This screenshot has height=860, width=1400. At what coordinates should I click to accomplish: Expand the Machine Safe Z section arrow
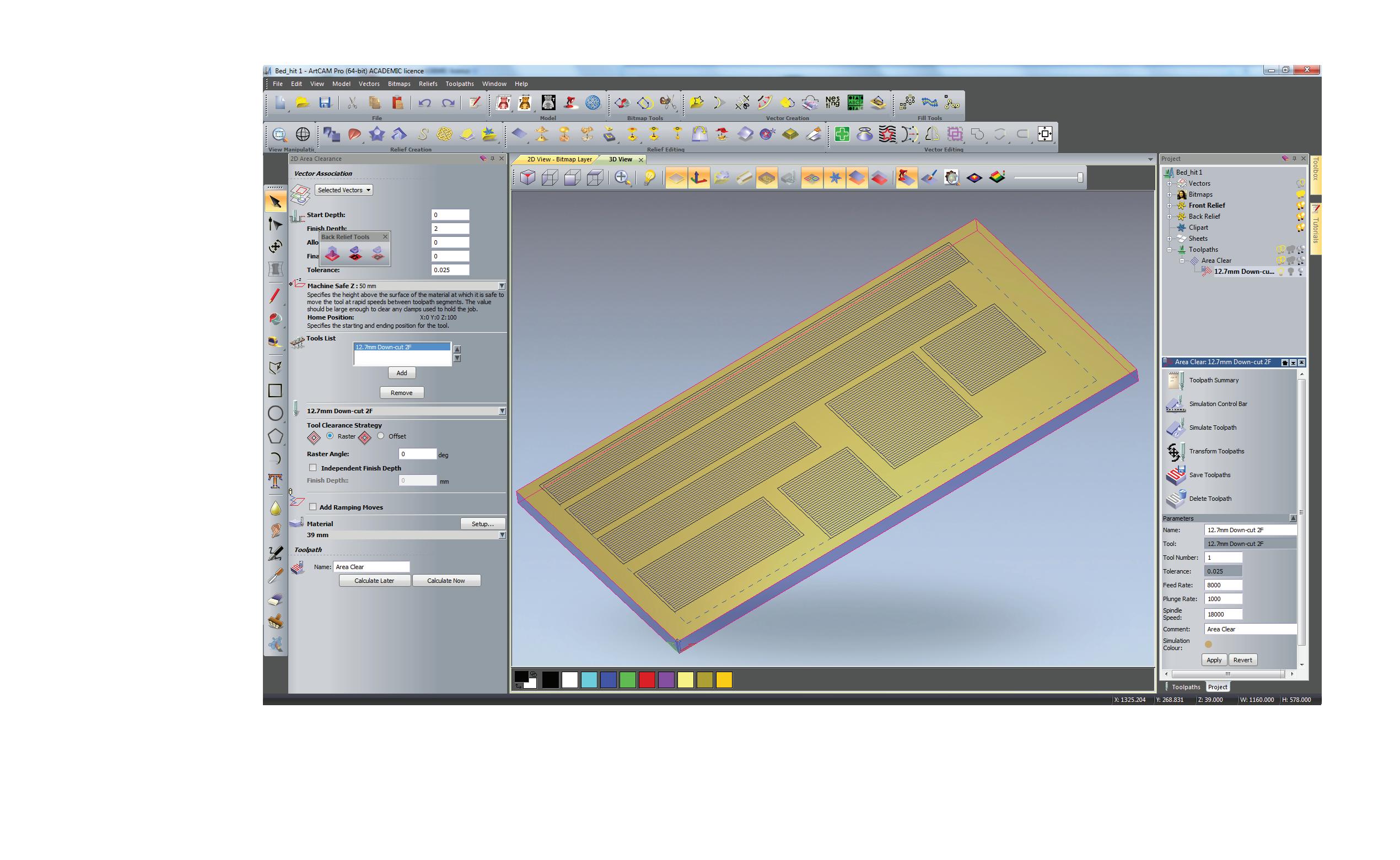[502, 286]
